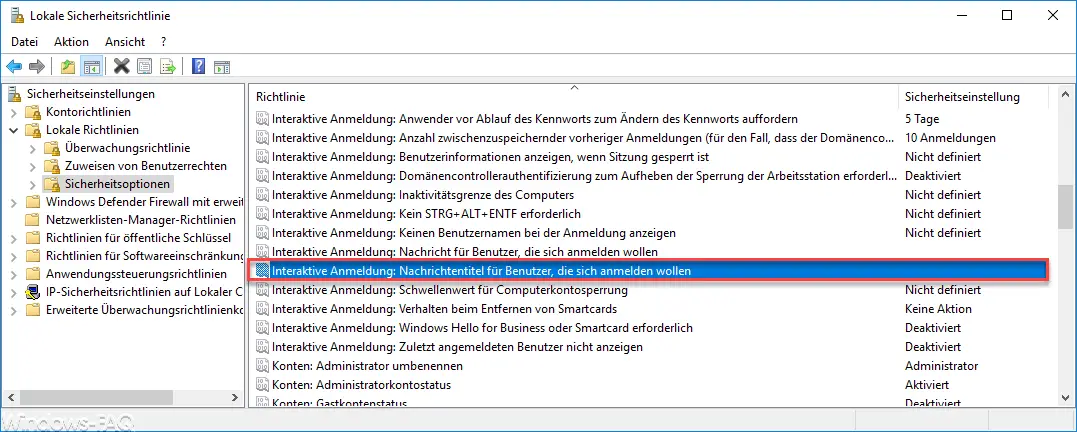
Task: Expand Richtlinien für öffentliche Schlüssel
Action: [14, 238]
